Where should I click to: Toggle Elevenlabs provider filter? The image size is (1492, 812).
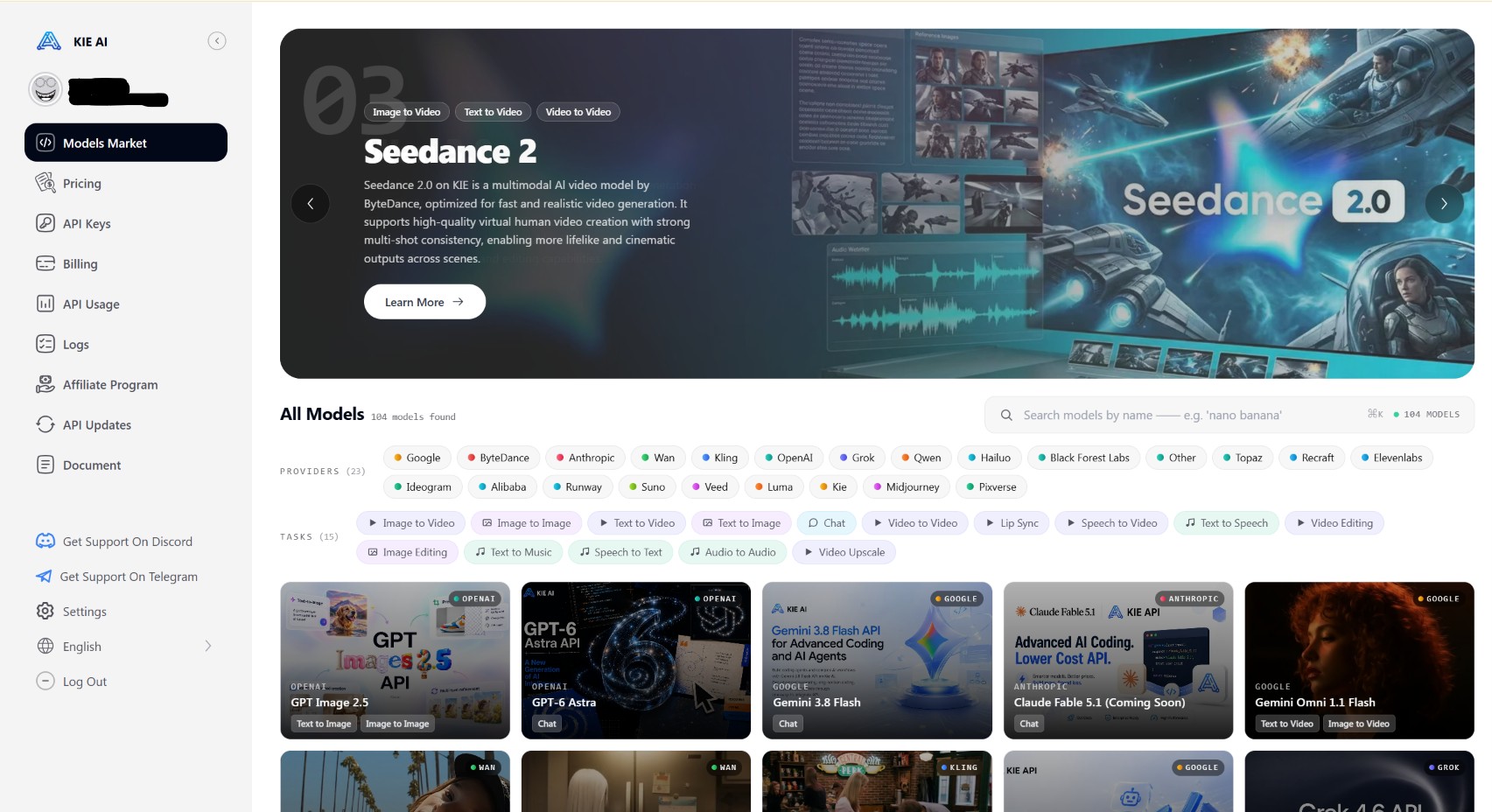(1391, 458)
